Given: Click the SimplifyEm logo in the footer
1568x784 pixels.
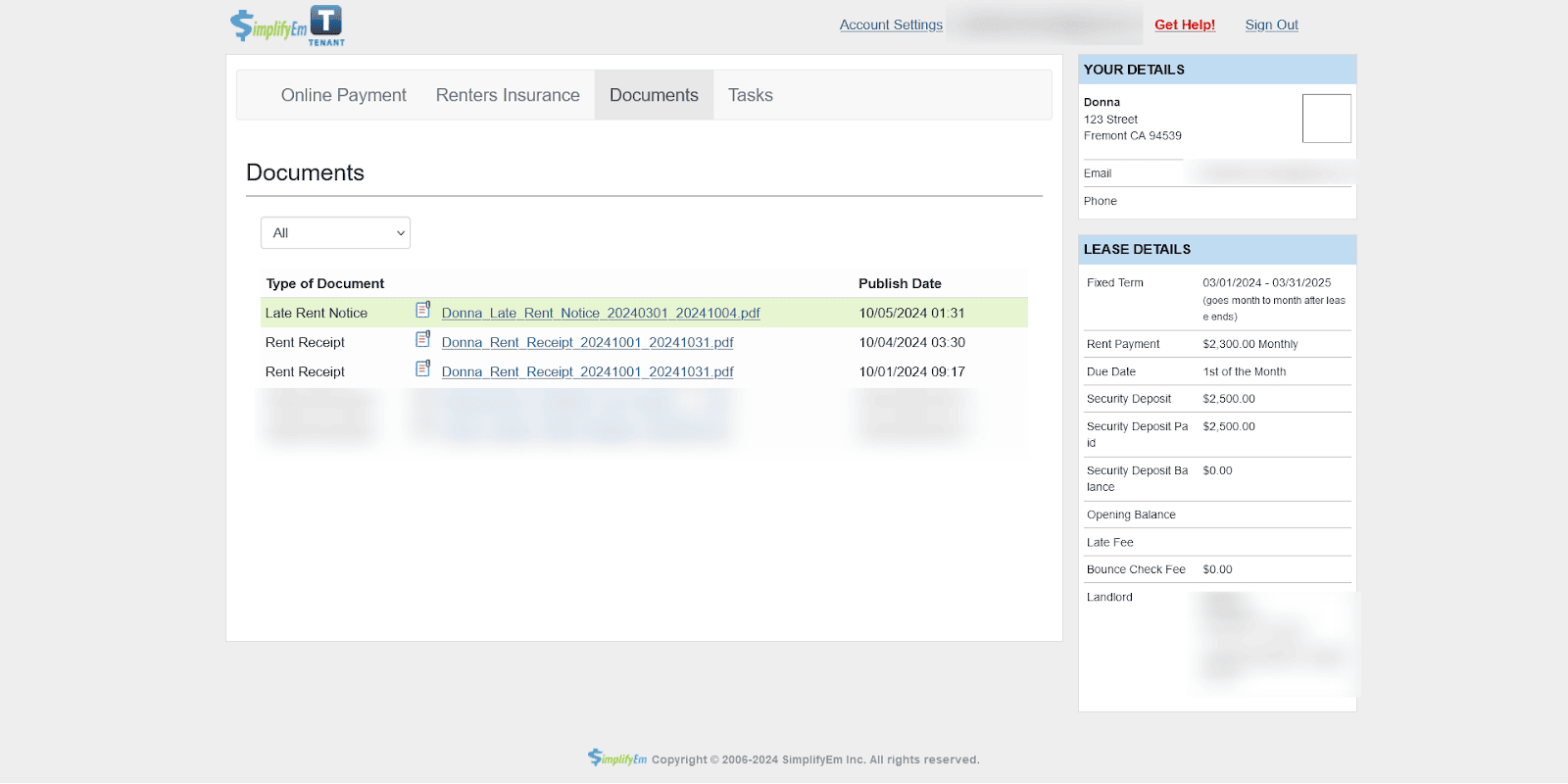Looking at the screenshot, I should coord(617,758).
